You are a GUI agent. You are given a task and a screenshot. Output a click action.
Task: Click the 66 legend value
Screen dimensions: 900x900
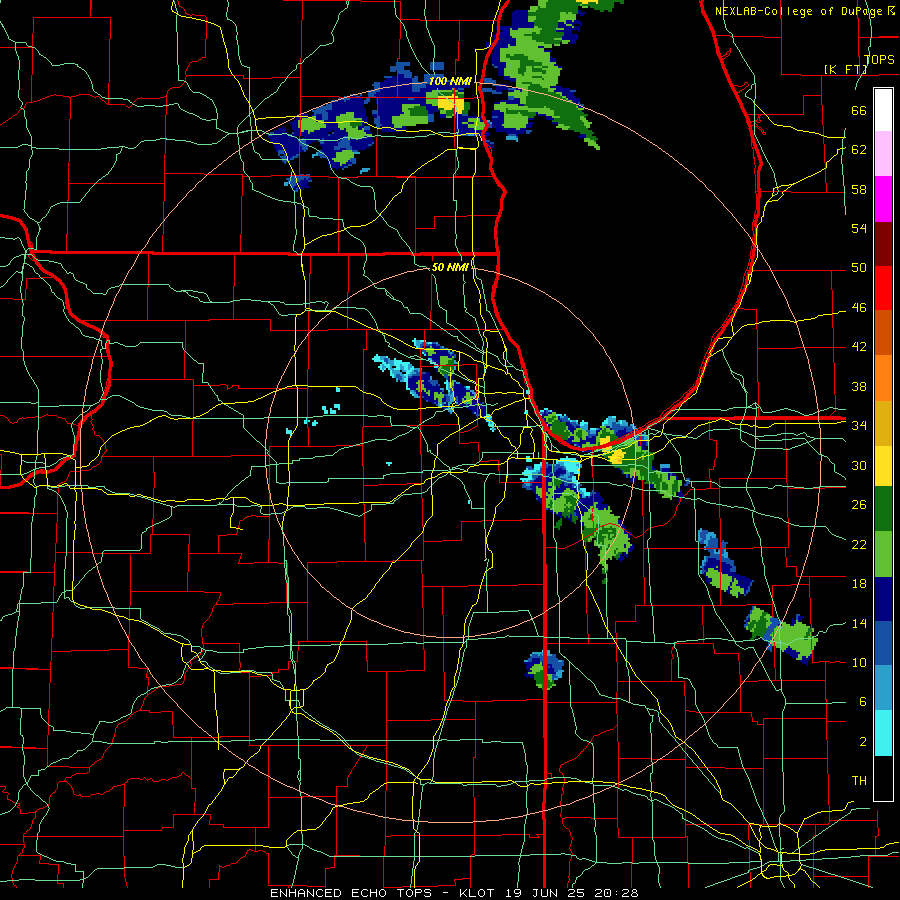[x=859, y=110]
